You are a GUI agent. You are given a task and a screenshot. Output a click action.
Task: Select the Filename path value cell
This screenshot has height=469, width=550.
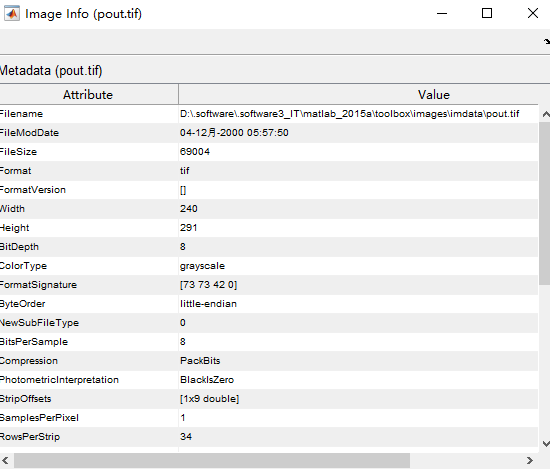pyautogui.click(x=358, y=114)
